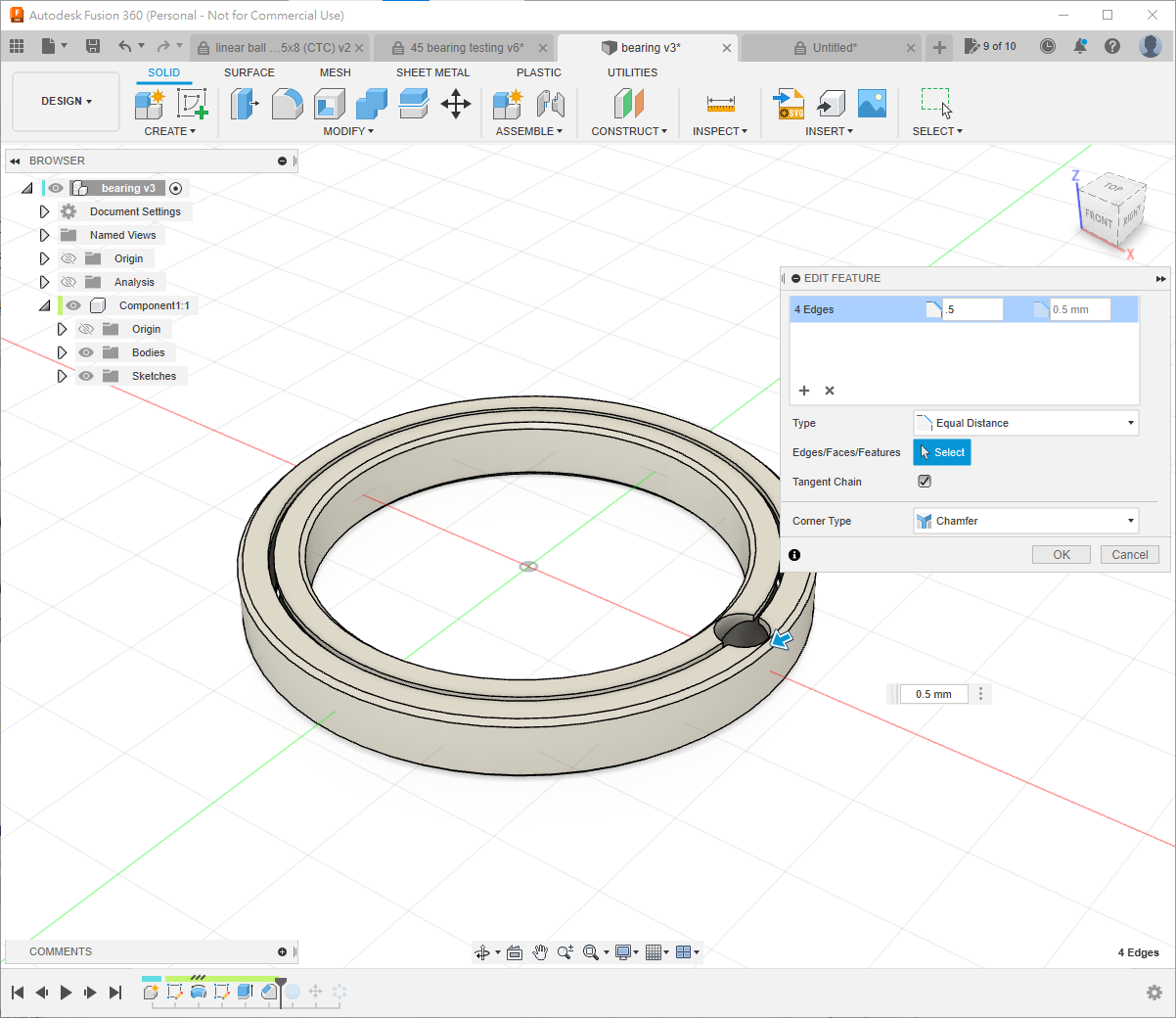Screen dimensions: 1176x1018
Task: Click the Create Sketch icon
Action: [x=192, y=104]
